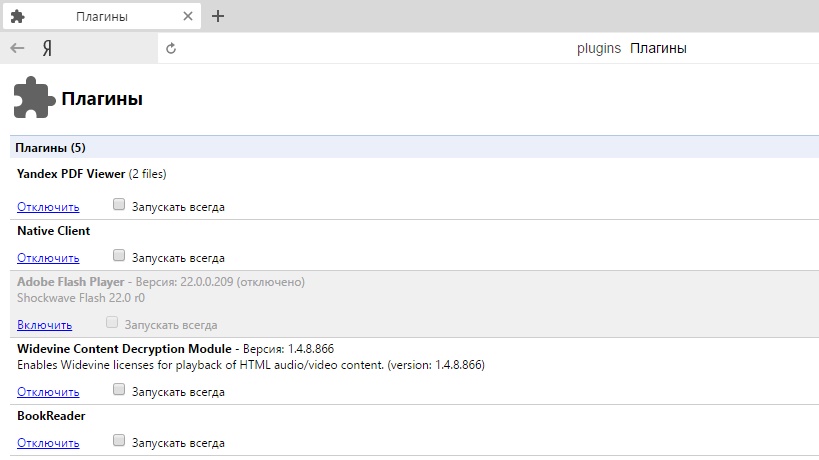Image resolution: width=819 pixels, height=460 pixels.
Task: Select the Yandex PDF Viewer plugin name
Action: click(71, 174)
